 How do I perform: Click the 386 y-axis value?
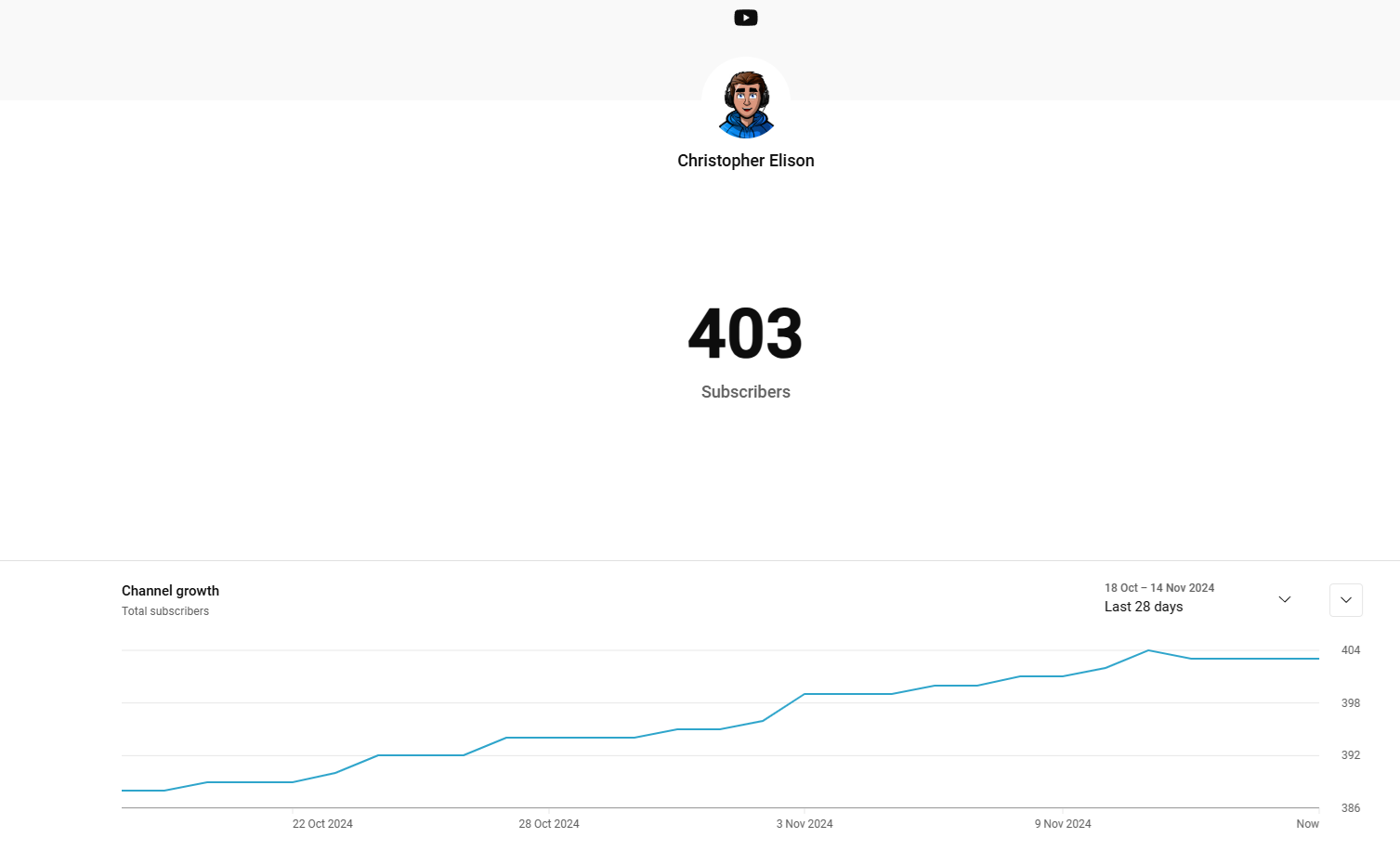pos(1351,808)
